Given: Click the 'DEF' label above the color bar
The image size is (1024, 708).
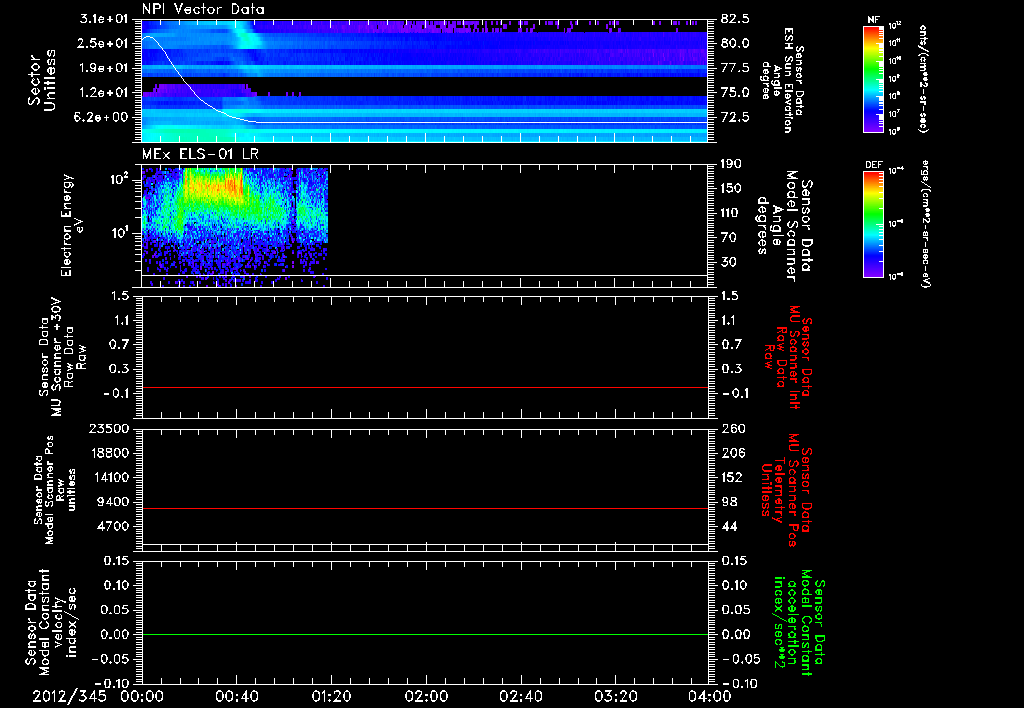Looking at the screenshot, I should click(873, 165).
